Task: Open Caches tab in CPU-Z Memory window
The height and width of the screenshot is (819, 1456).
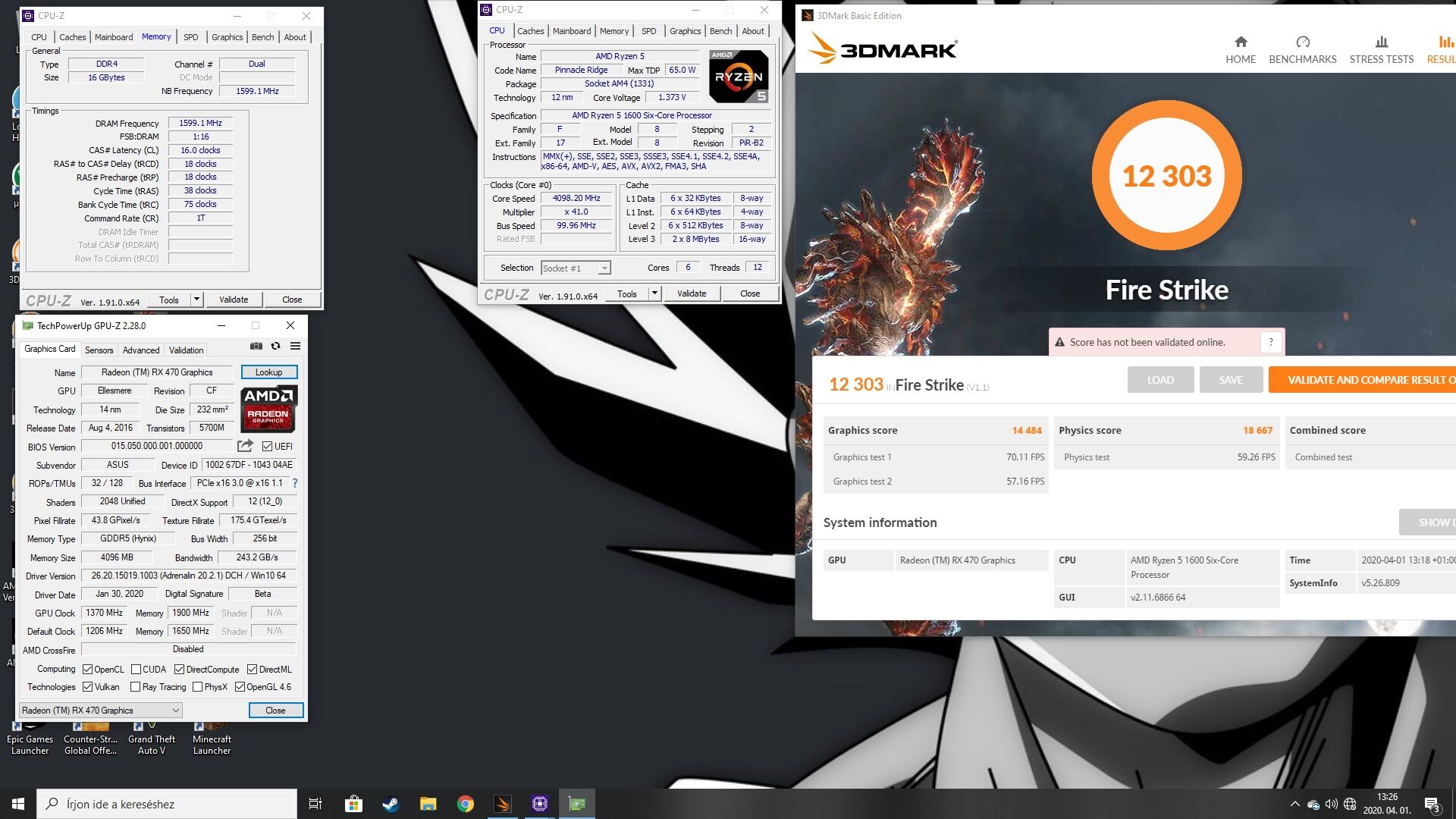Action: (x=72, y=37)
